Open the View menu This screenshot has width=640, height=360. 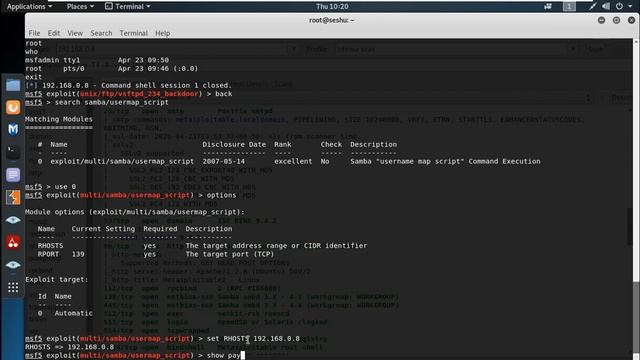(x=75, y=33)
